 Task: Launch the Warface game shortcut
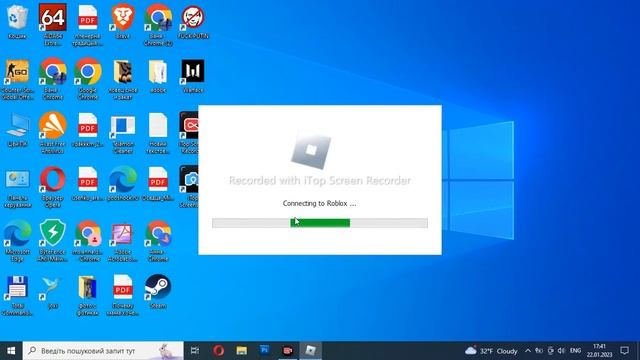193,76
